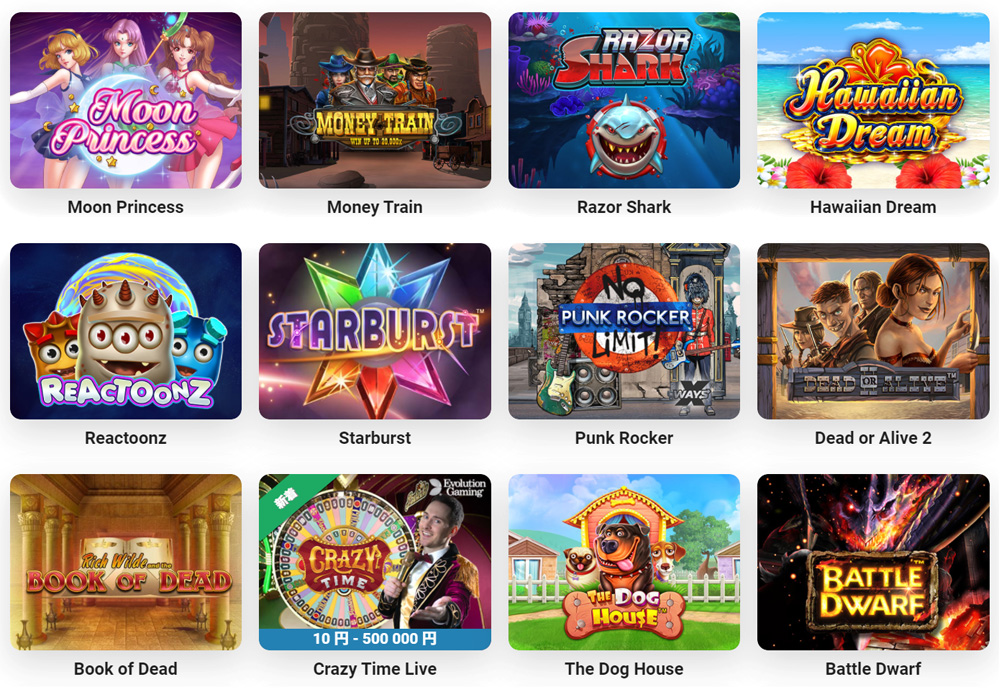
Task: Open the Hawaiian Dream game thumbnail
Action: click(x=873, y=100)
